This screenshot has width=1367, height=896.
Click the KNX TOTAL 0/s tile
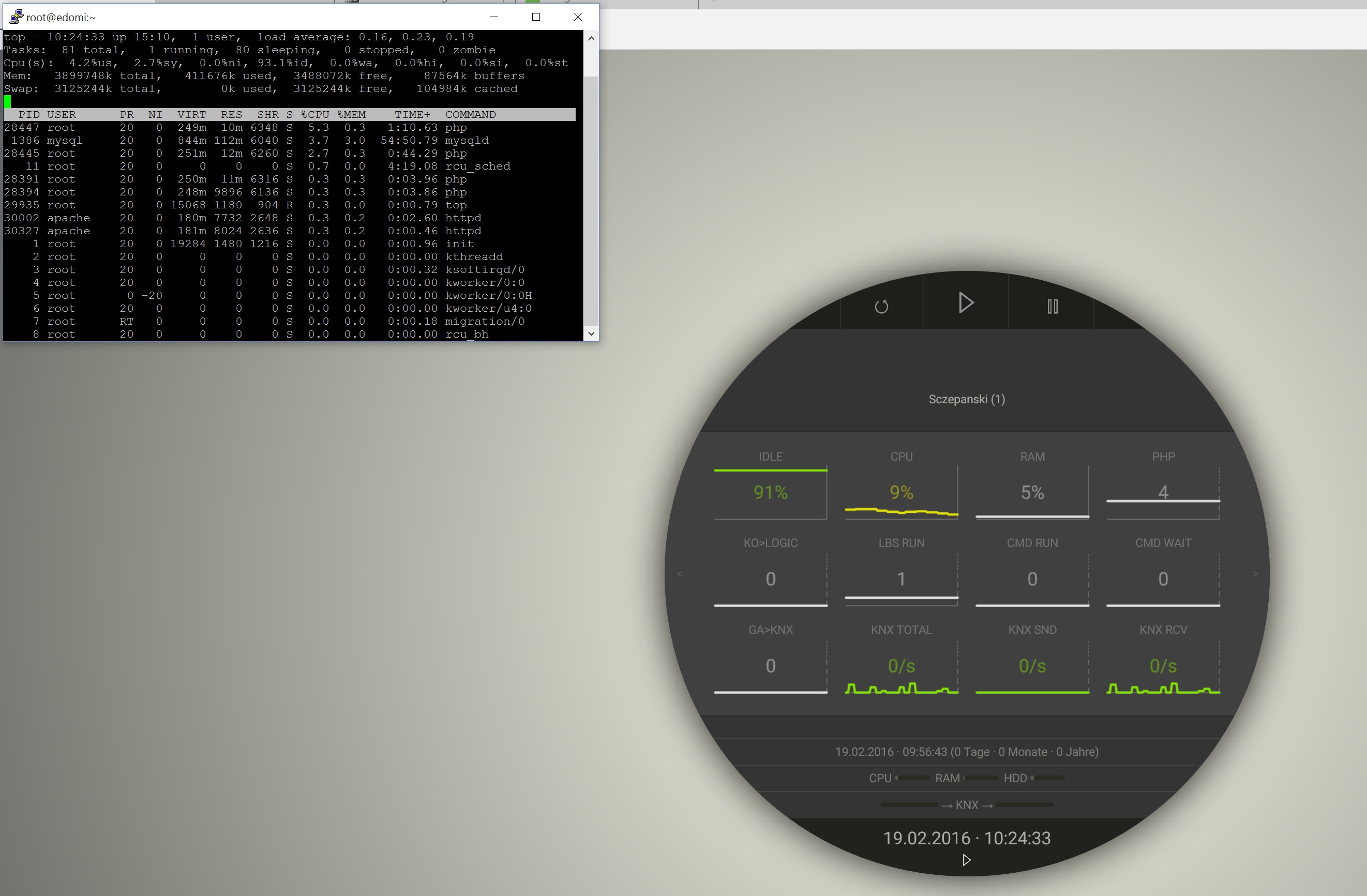901,658
